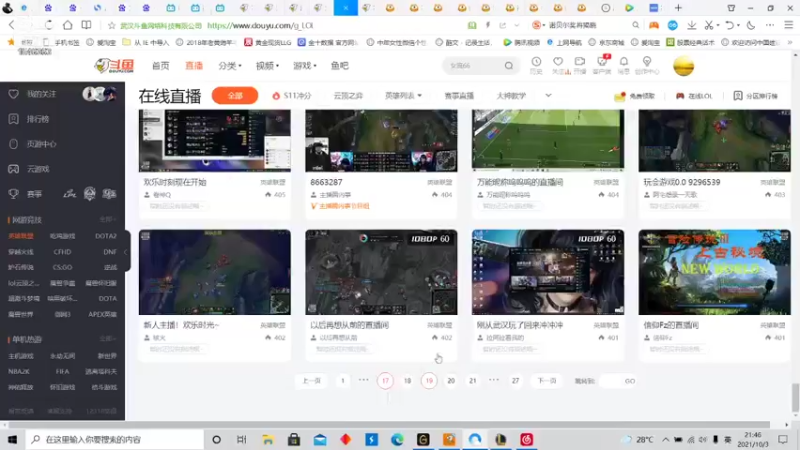Viewport: 800px width, 450px height.
Task: Open 在线LOL gamepad link
Action: click(694, 96)
